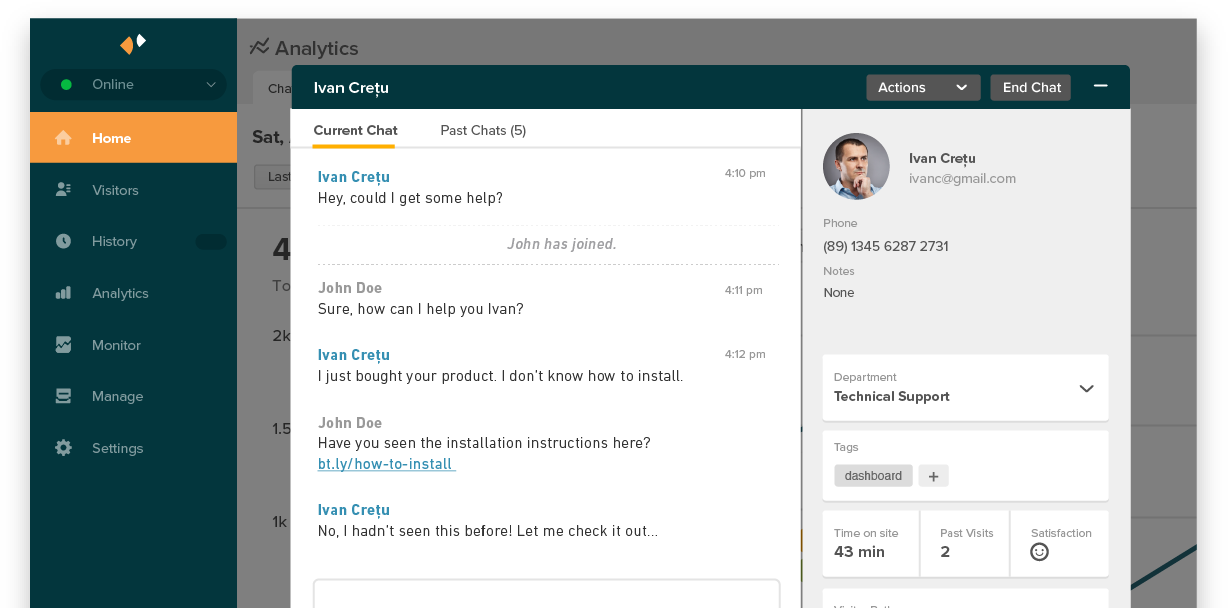1228x608 pixels.
Task: Click the Satisfaction smiley face icon
Action: coord(1039,552)
